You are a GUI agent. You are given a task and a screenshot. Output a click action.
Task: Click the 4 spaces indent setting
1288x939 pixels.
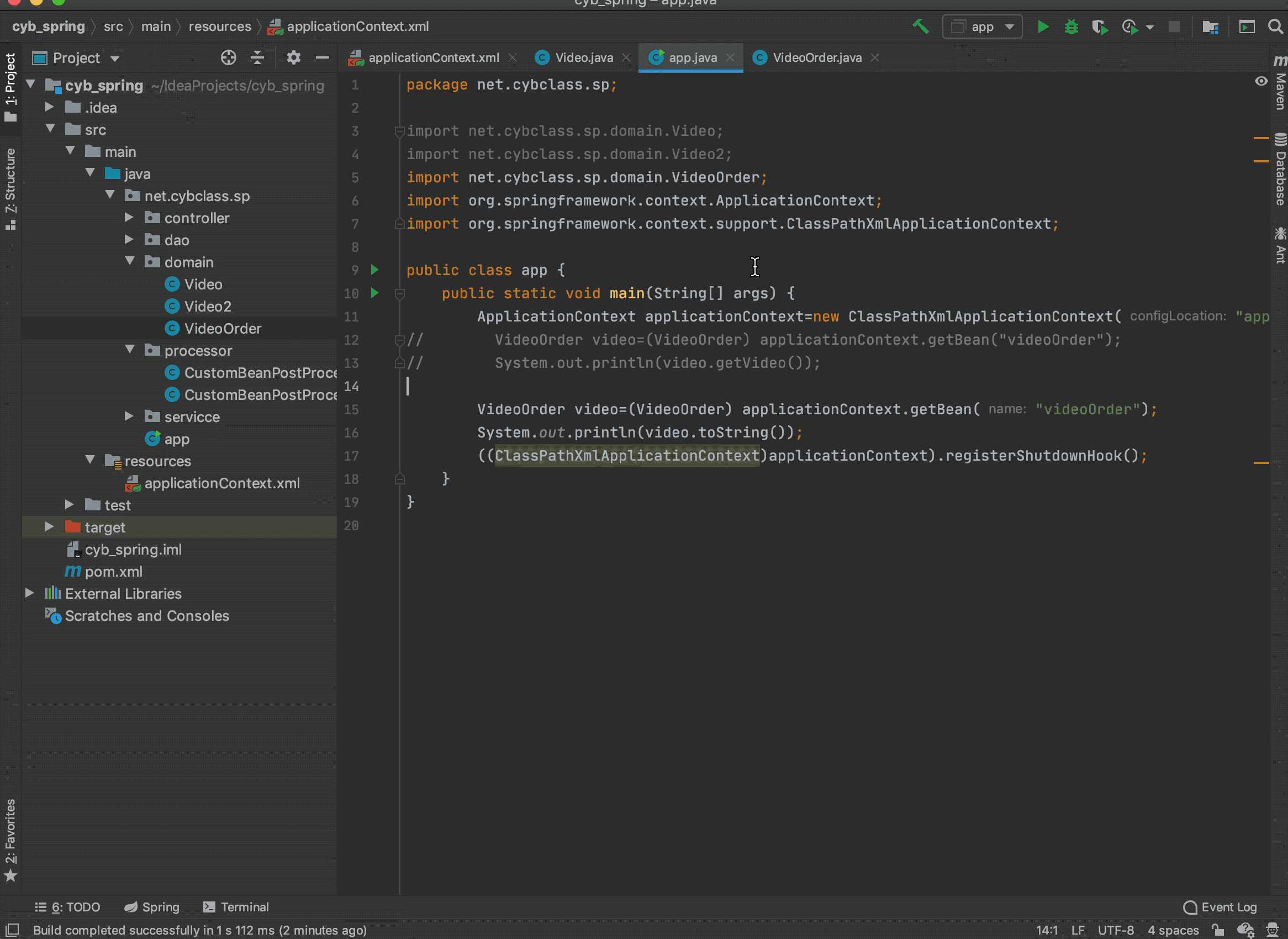pyautogui.click(x=1173, y=930)
